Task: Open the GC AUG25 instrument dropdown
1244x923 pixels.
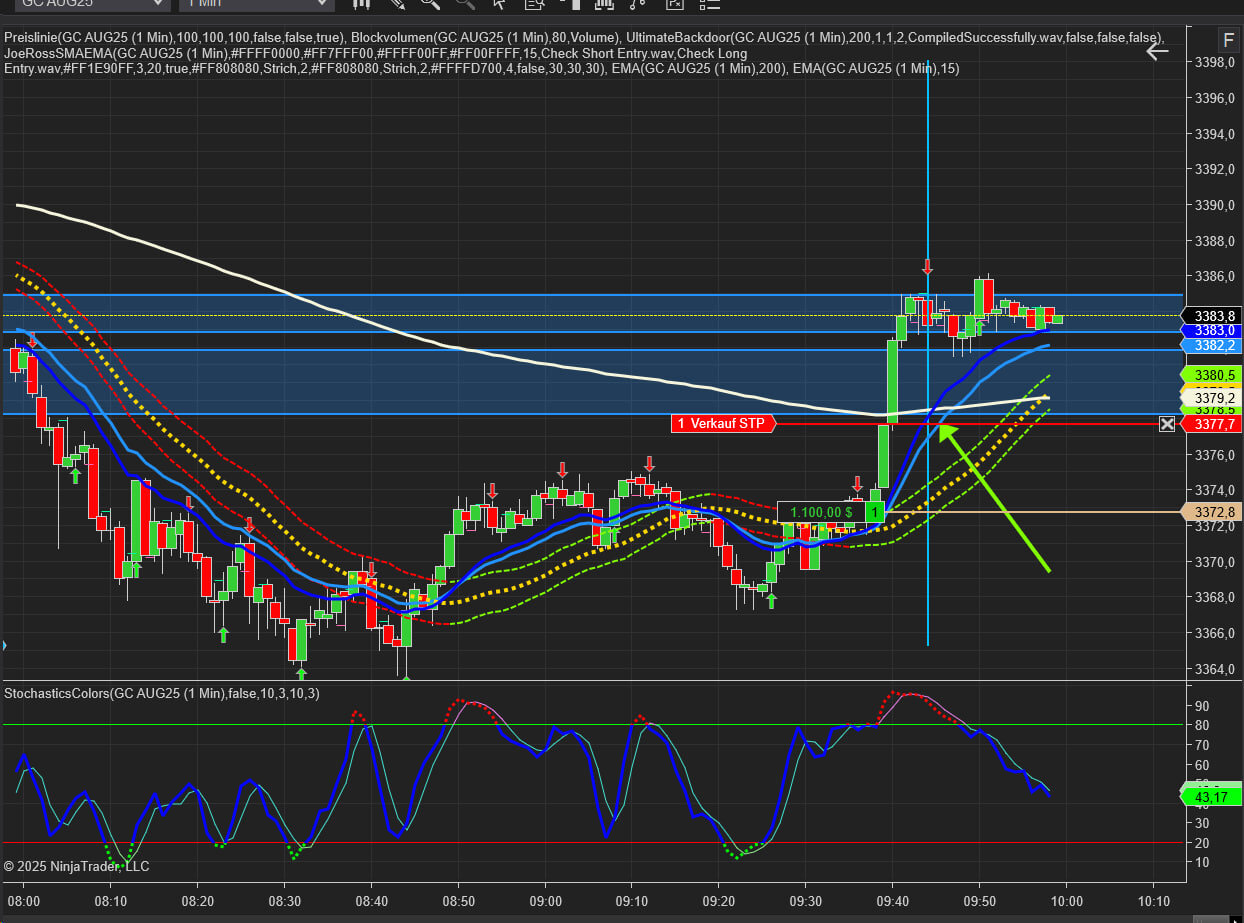Action: coord(92,3)
